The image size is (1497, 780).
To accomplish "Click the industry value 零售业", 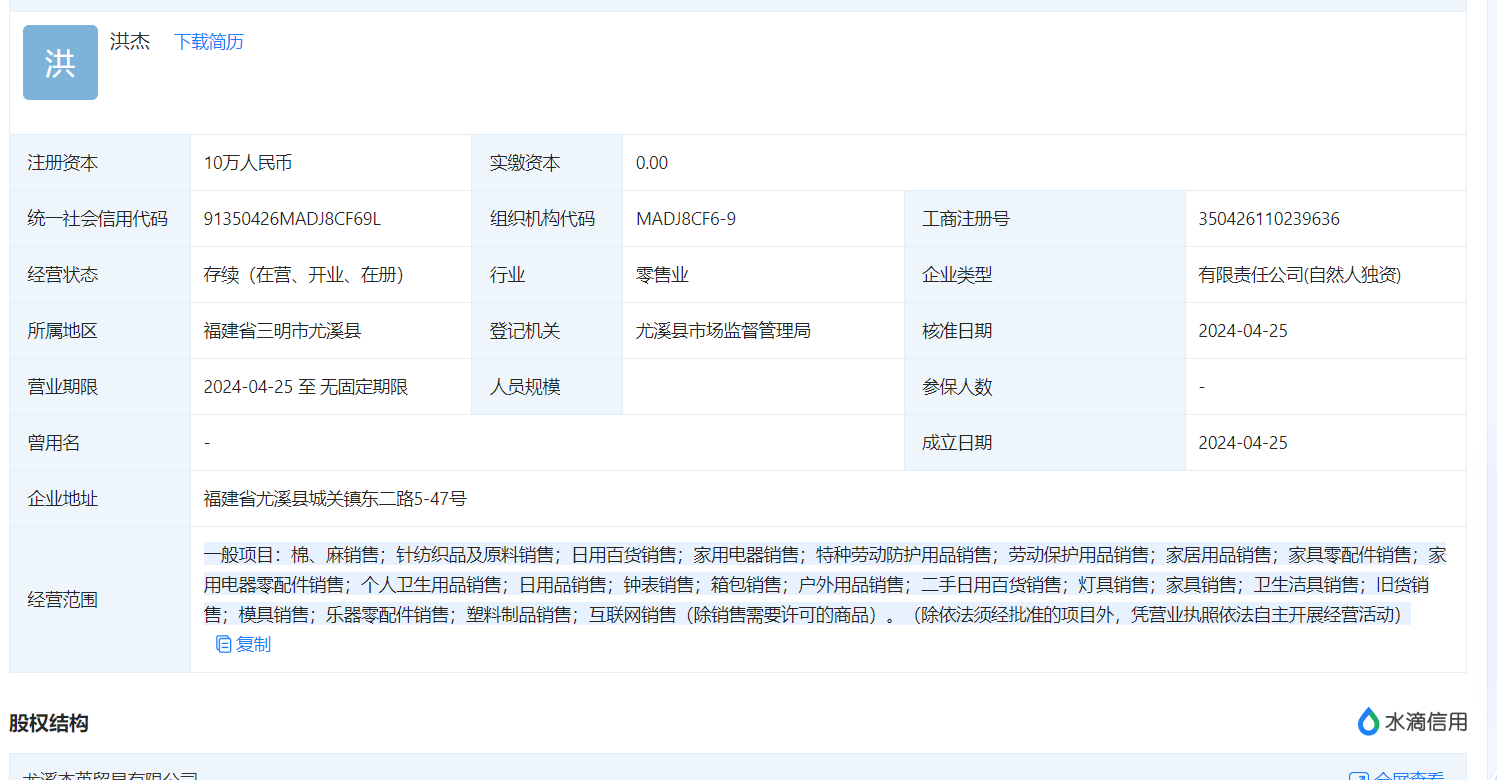I will 662,275.
